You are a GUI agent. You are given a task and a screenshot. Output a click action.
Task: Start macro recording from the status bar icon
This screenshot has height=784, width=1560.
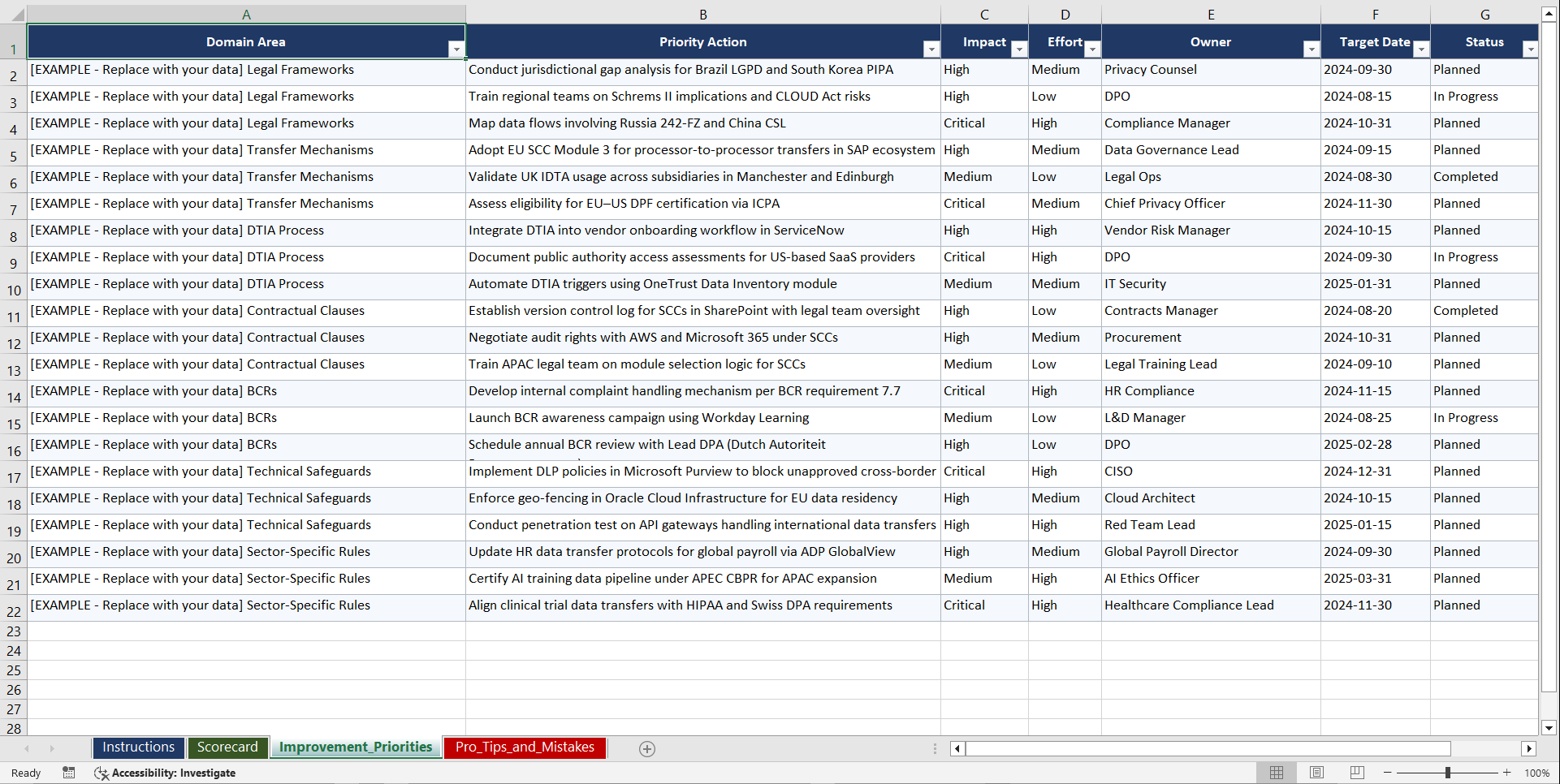tap(69, 773)
